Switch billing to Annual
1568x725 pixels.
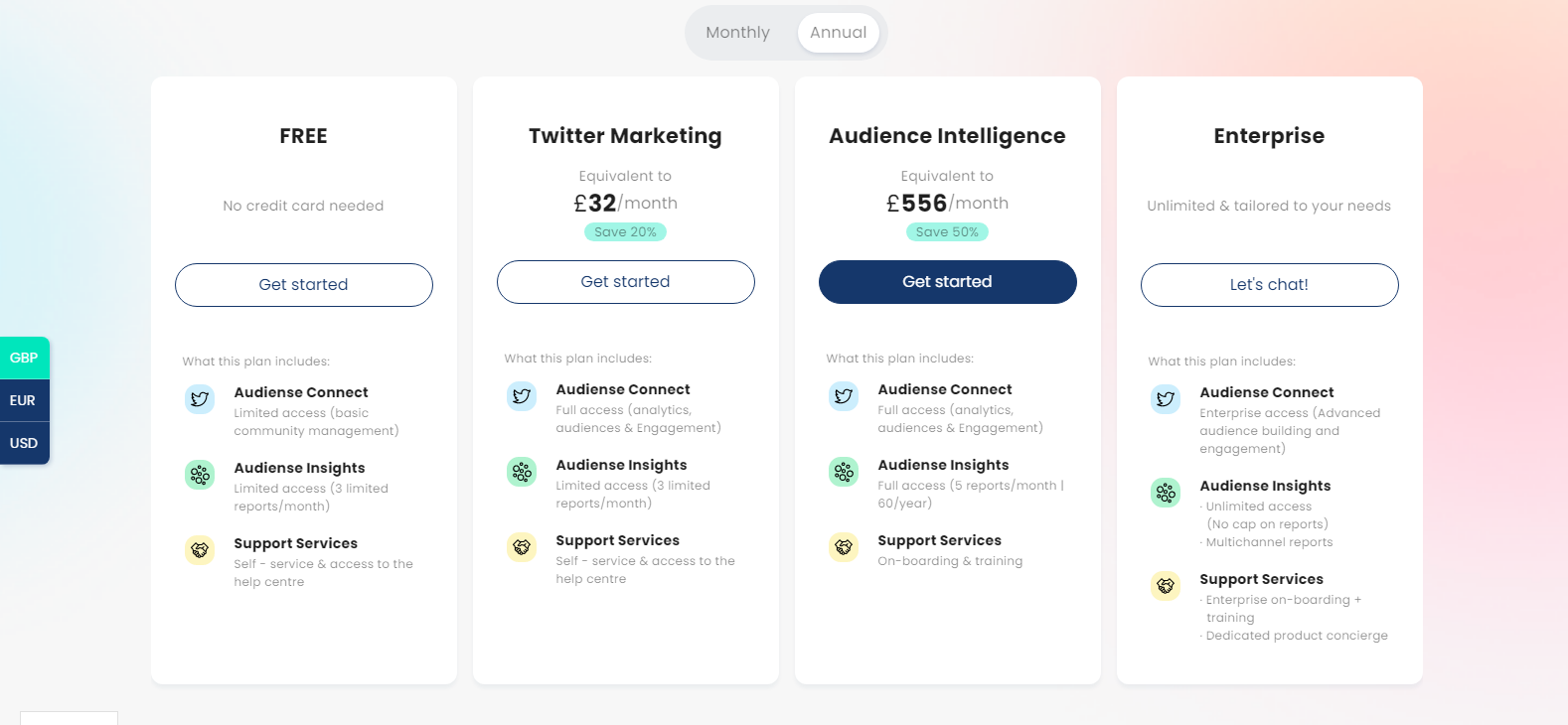(x=838, y=33)
